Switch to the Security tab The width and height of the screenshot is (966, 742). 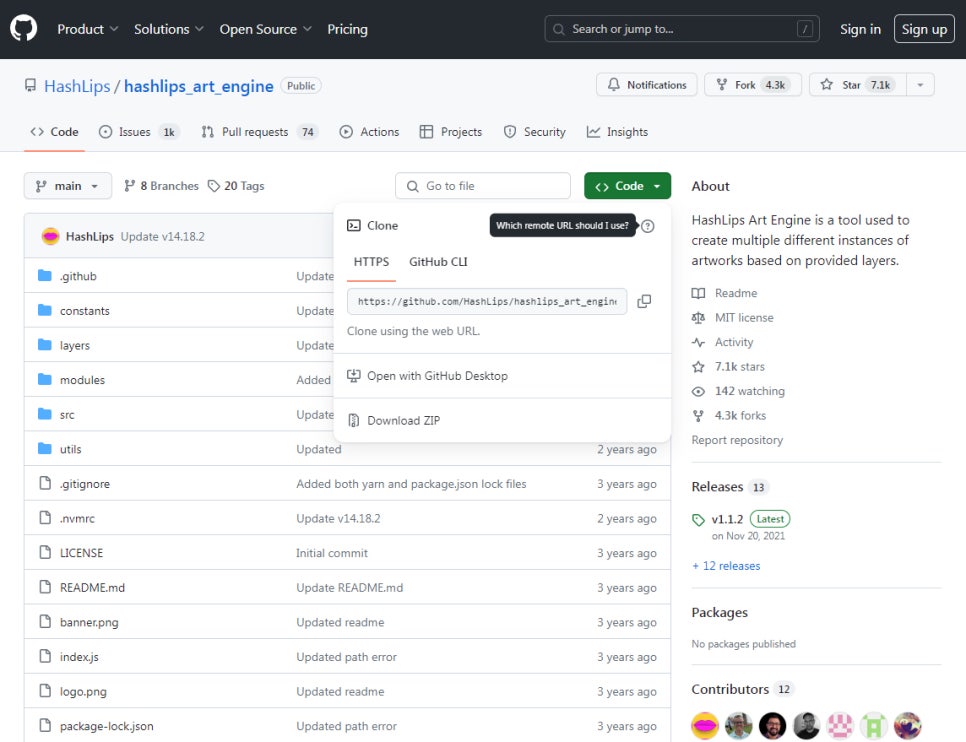(535, 132)
